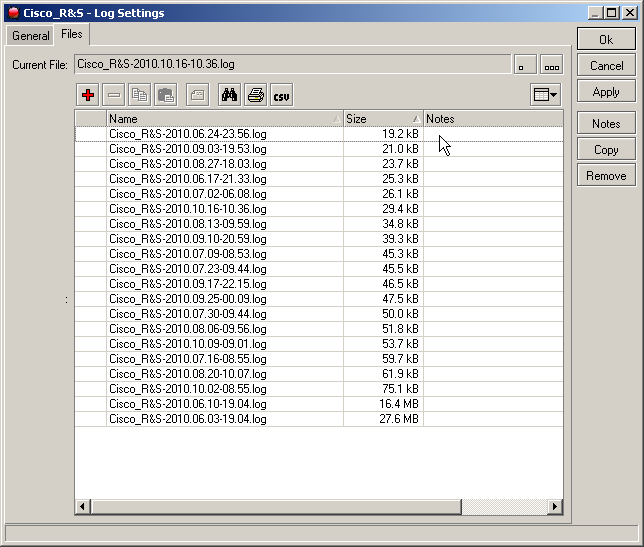Click the 27.6 MB size cell
This screenshot has width=644, height=547.
click(x=383, y=418)
